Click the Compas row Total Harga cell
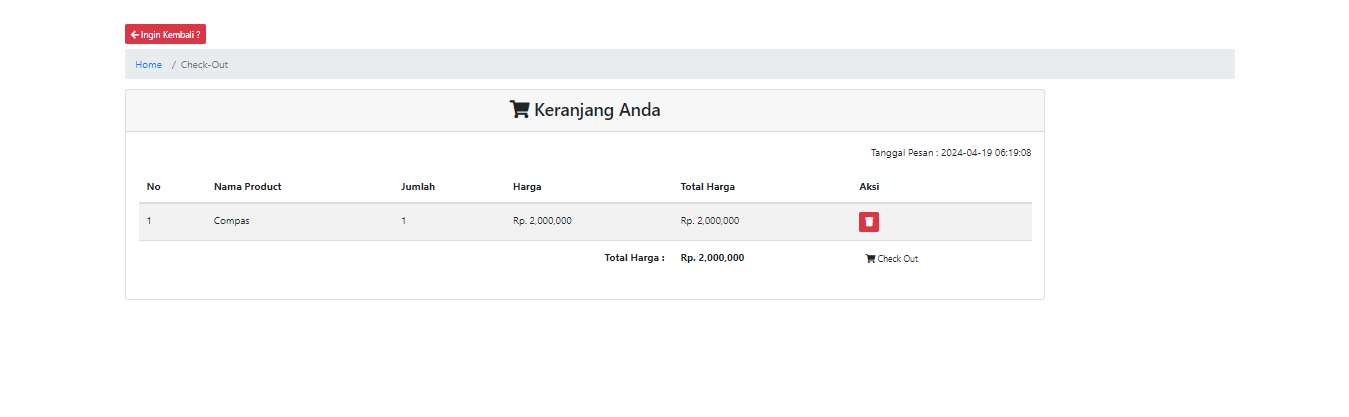The height and width of the screenshot is (417, 1349). click(709, 221)
